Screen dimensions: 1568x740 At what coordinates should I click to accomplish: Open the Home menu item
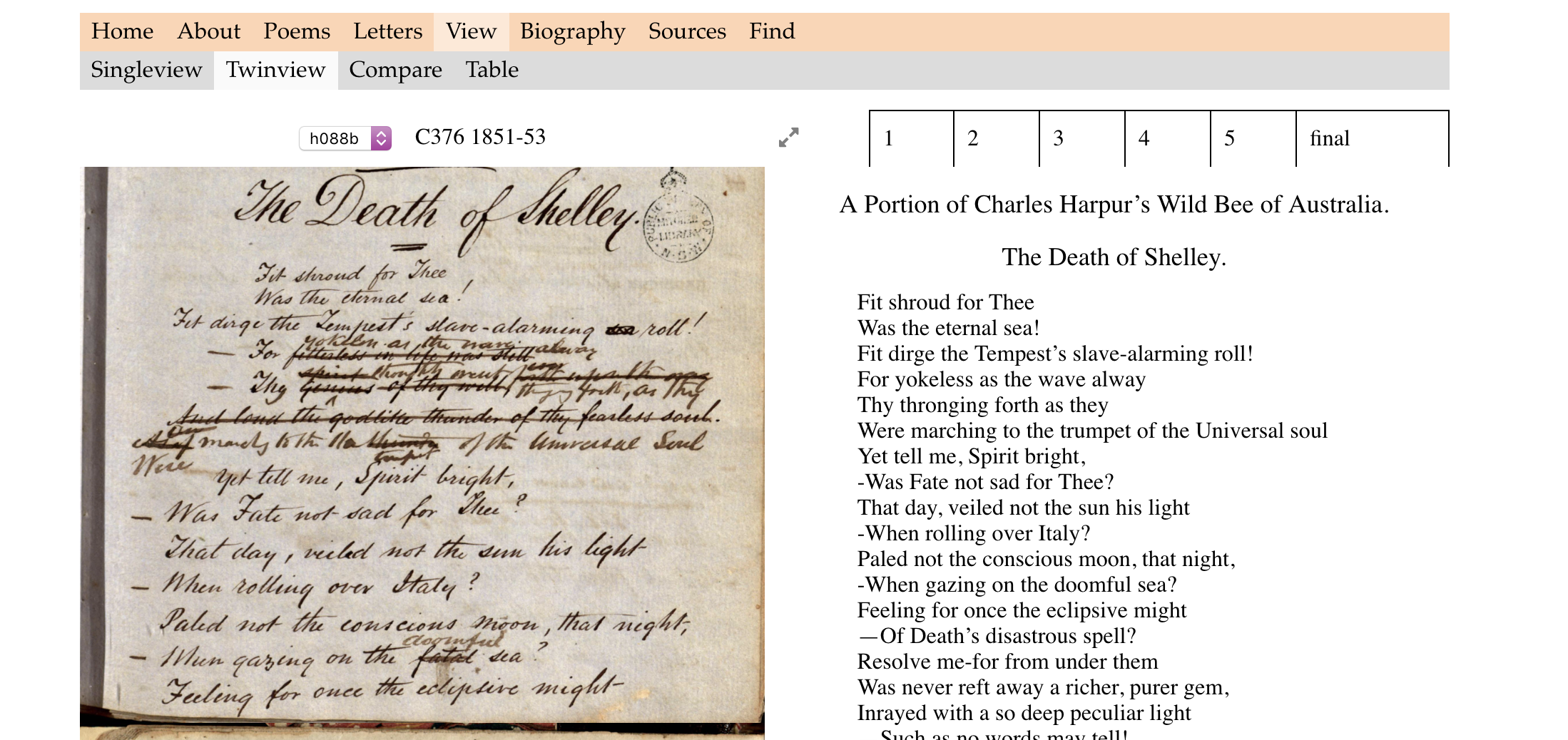click(x=122, y=31)
